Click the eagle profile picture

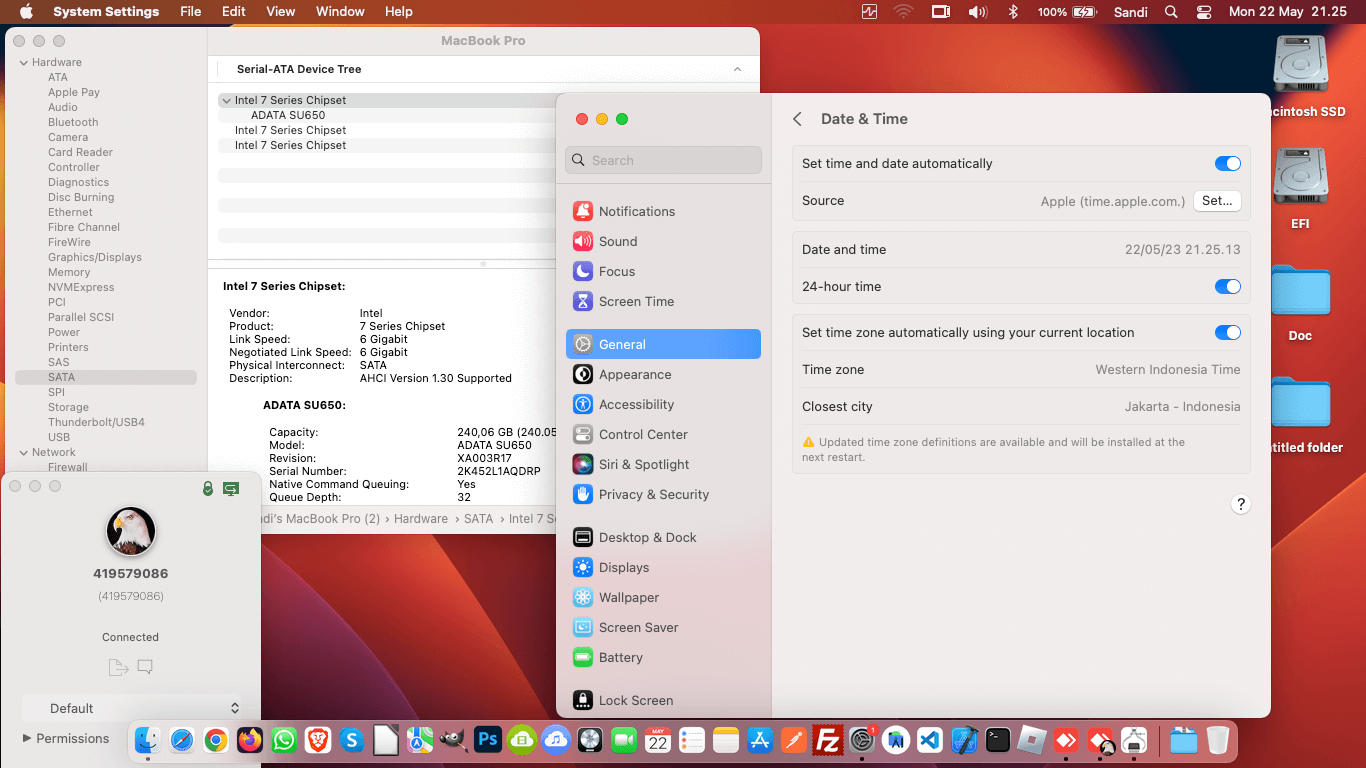131,531
